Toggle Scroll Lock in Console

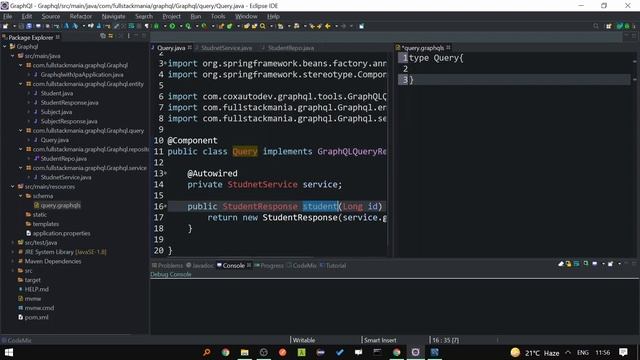click(x=568, y=264)
